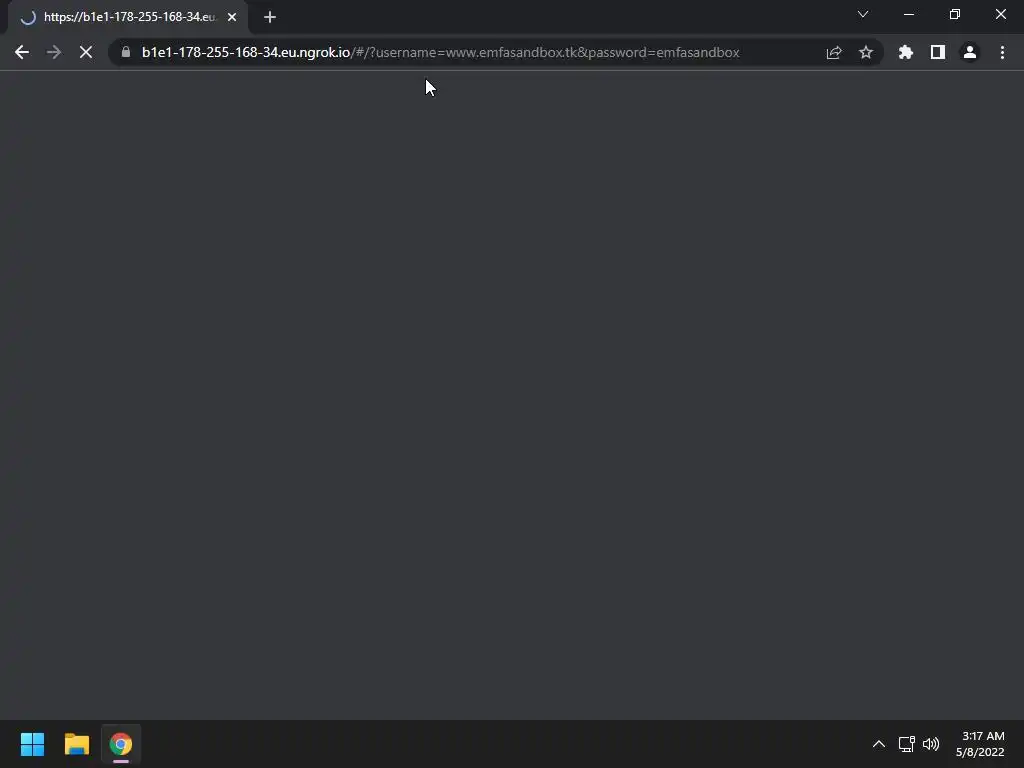Viewport: 1024px width, 768px height.
Task: Close the Chrome window
Action: tap(1000, 14)
